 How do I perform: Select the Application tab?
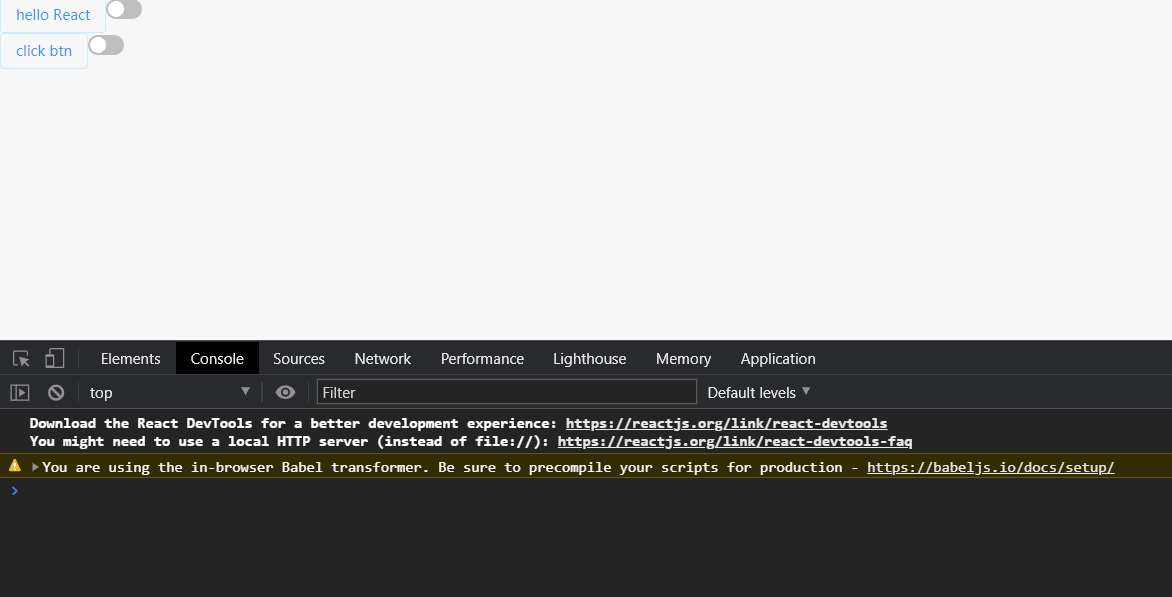pyautogui.click(x=778, y=359)
